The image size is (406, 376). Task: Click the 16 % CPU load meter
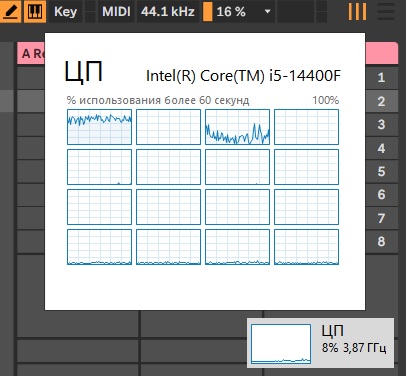pos(230,12)
